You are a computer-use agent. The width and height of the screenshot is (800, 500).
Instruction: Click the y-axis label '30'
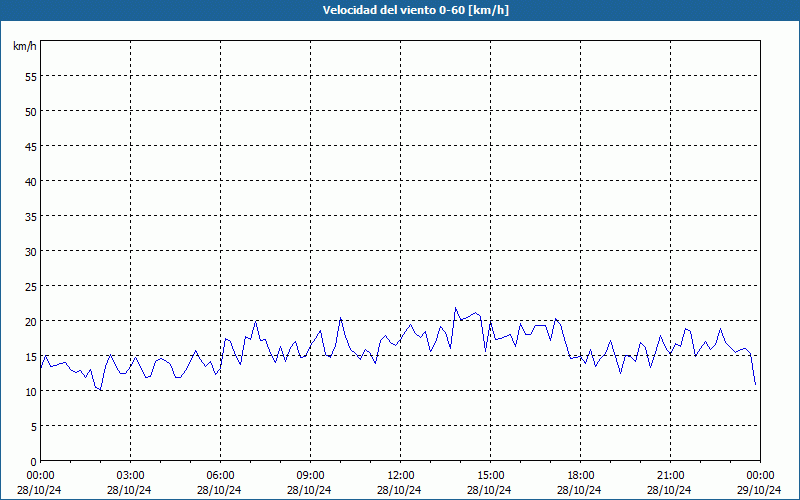(31, 253)
